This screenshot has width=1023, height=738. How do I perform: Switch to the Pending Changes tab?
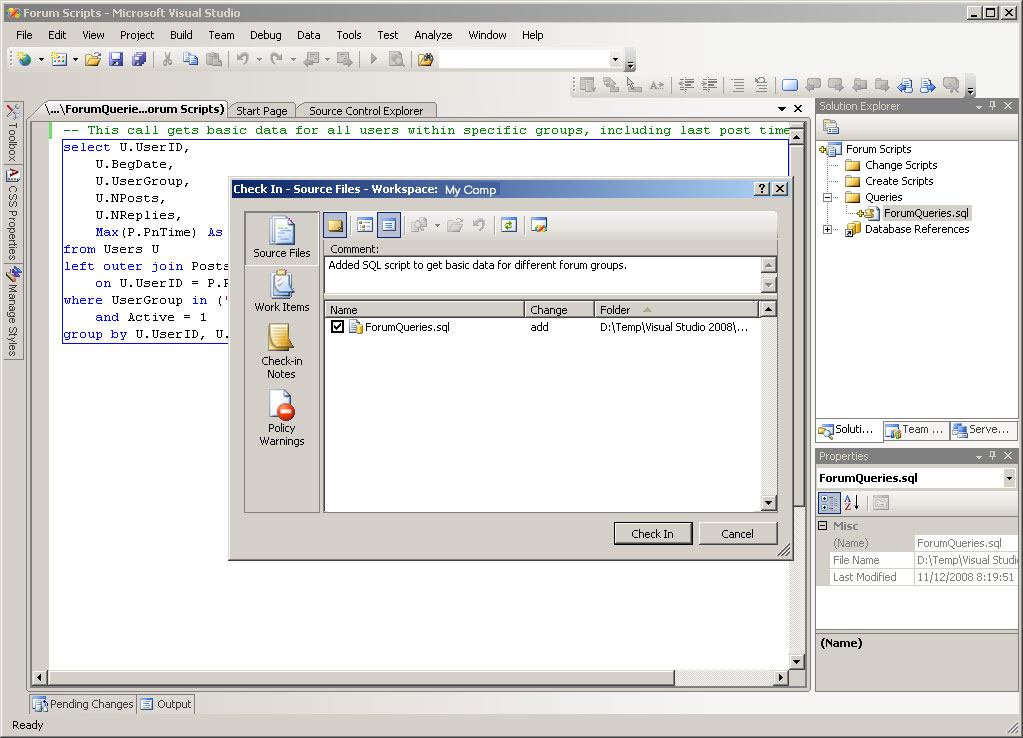[84, 704]
